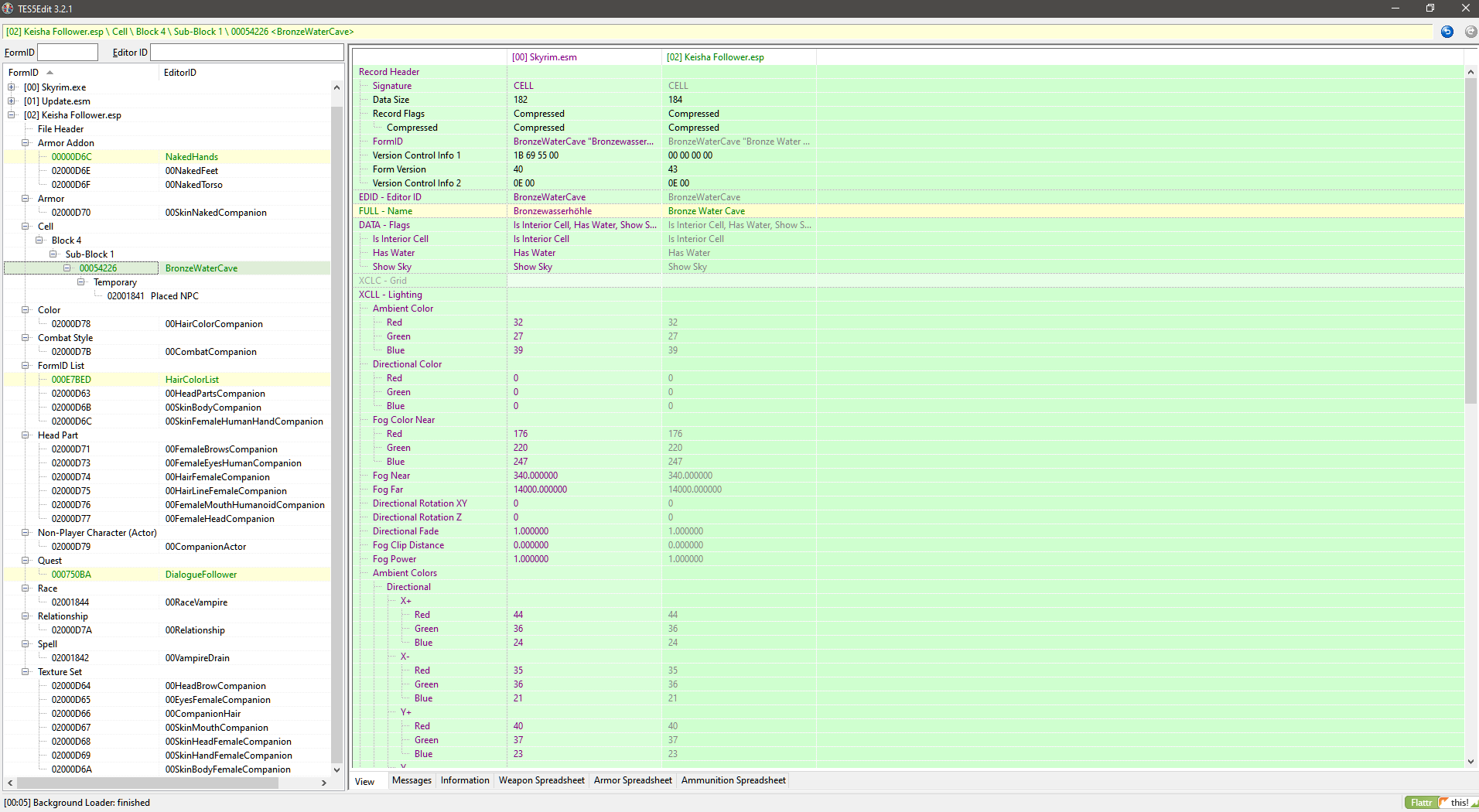The width and height of the screenshot is (1479, 812).
Task: Select the 00NakedFeet record
Action: [x=167, y=171]
